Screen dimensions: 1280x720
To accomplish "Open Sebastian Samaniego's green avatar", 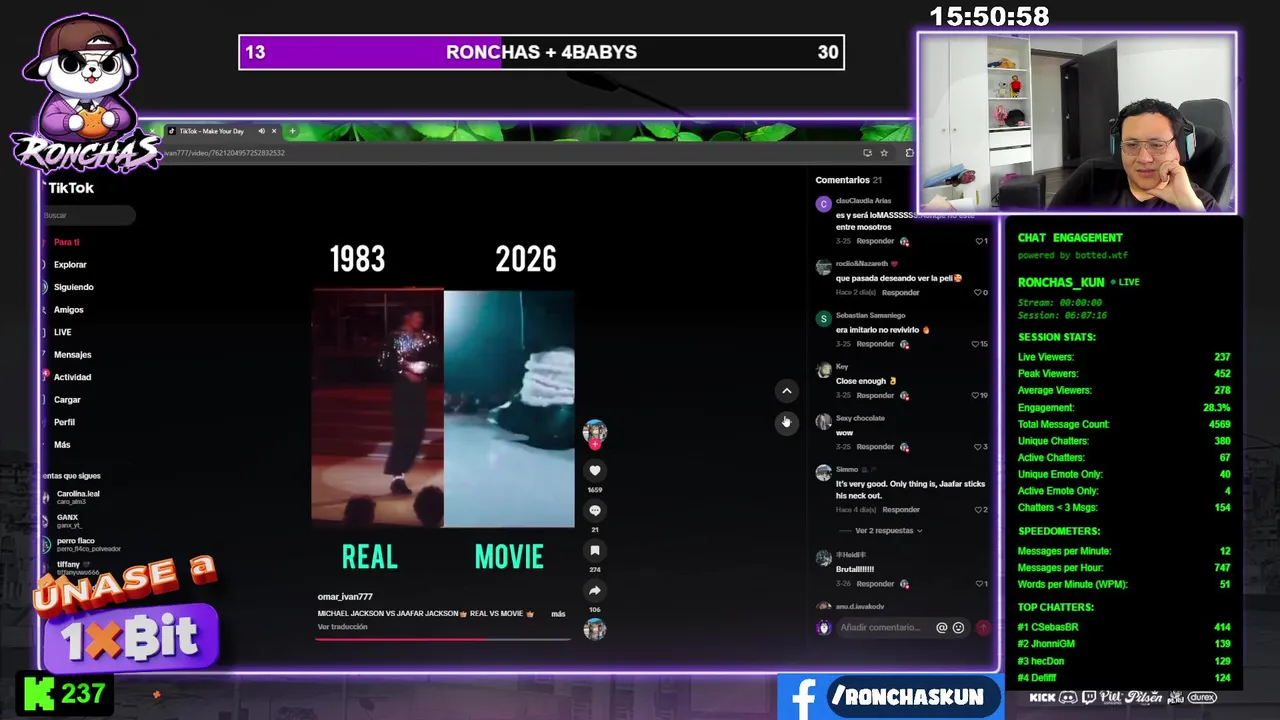I will (x=823, y=319).
